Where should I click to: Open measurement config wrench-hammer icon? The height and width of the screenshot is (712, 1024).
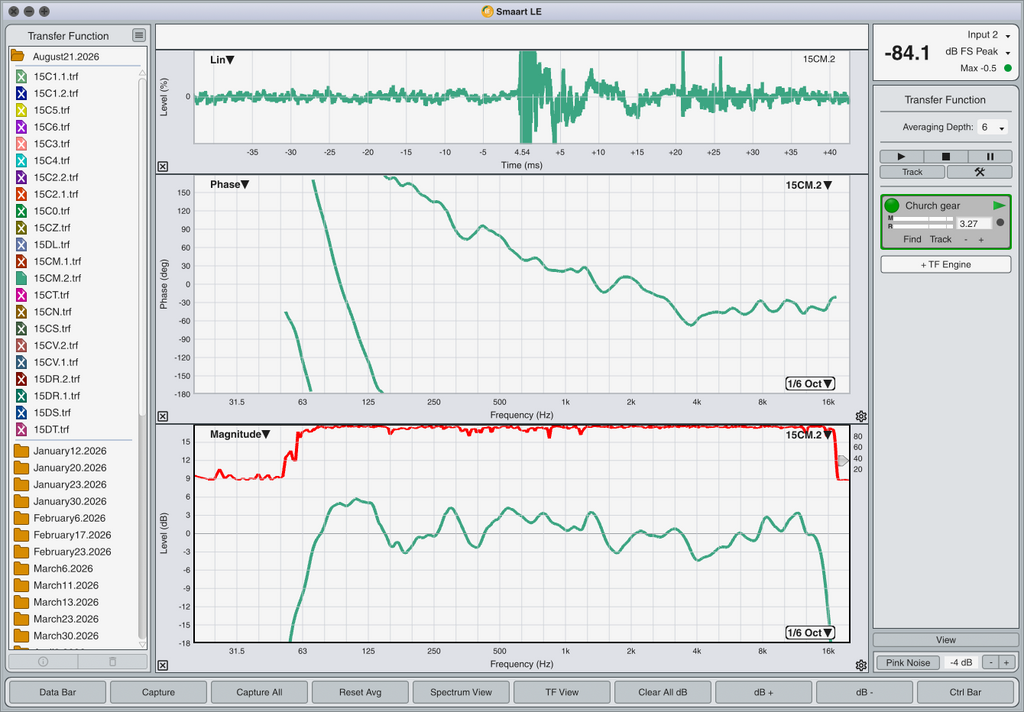point(979,172)
